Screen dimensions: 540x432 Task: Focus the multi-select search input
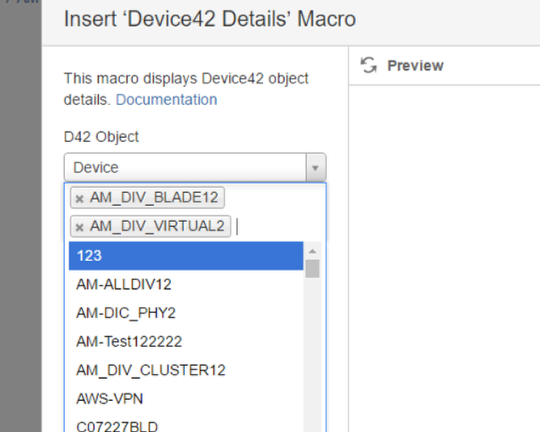coord(279,227)
